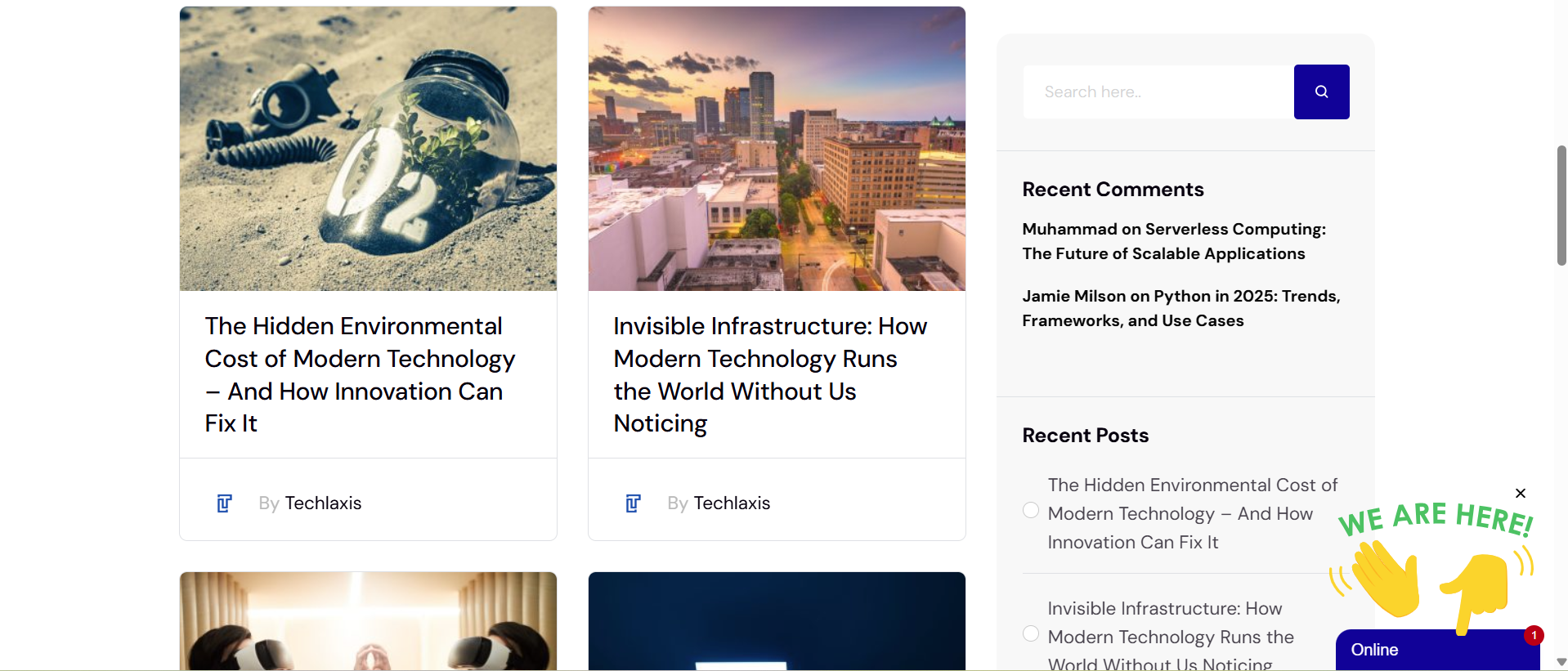Select the circle bullet beside Hidden Environmental Cost recent post
Image resolution: width=1568 pixels, height=671 pixels.
coord(1031,511)
